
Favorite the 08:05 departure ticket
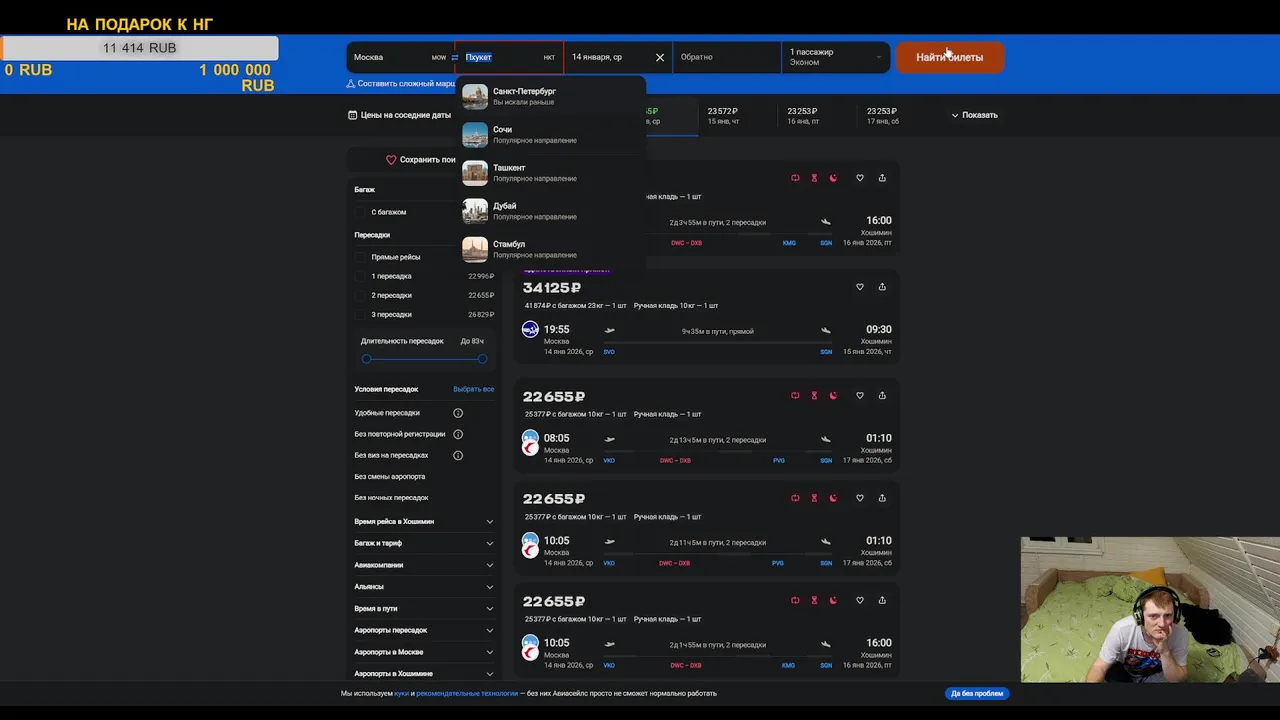(860, 395)
